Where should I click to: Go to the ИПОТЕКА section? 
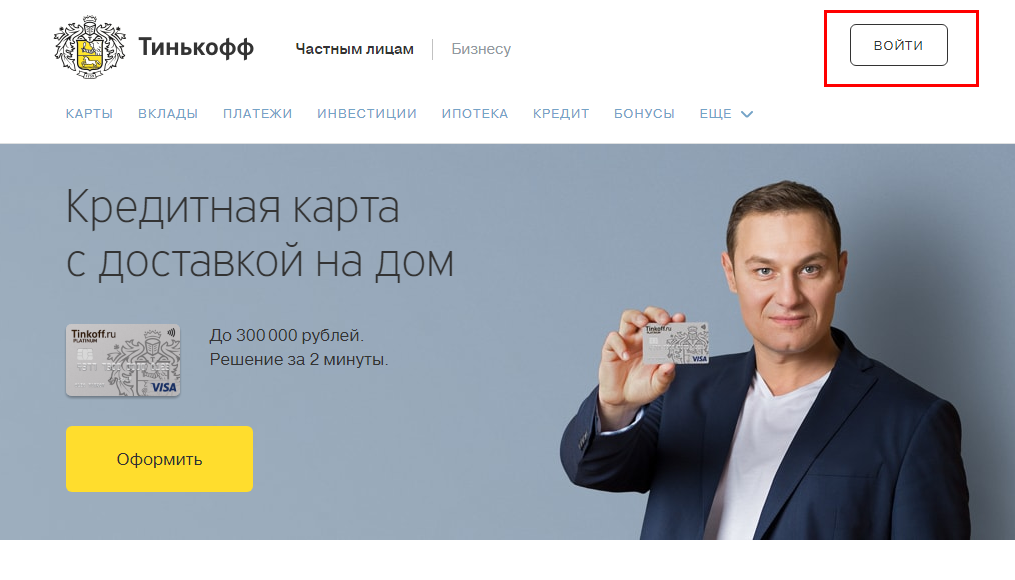click(x=474, y=114)
